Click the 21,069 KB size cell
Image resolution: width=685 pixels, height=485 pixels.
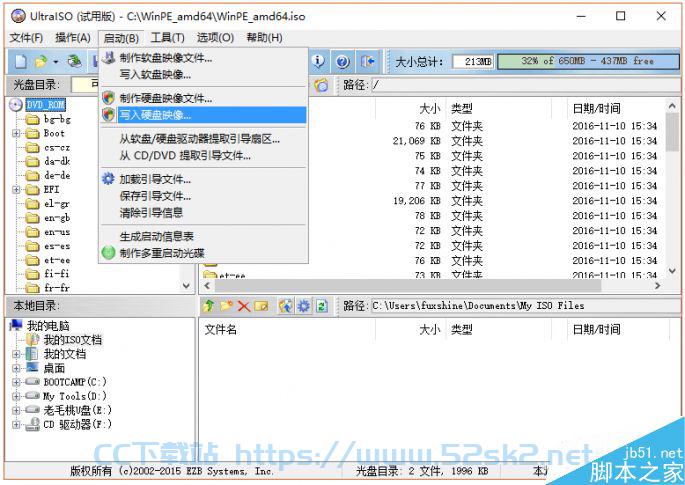pos(416,141)
